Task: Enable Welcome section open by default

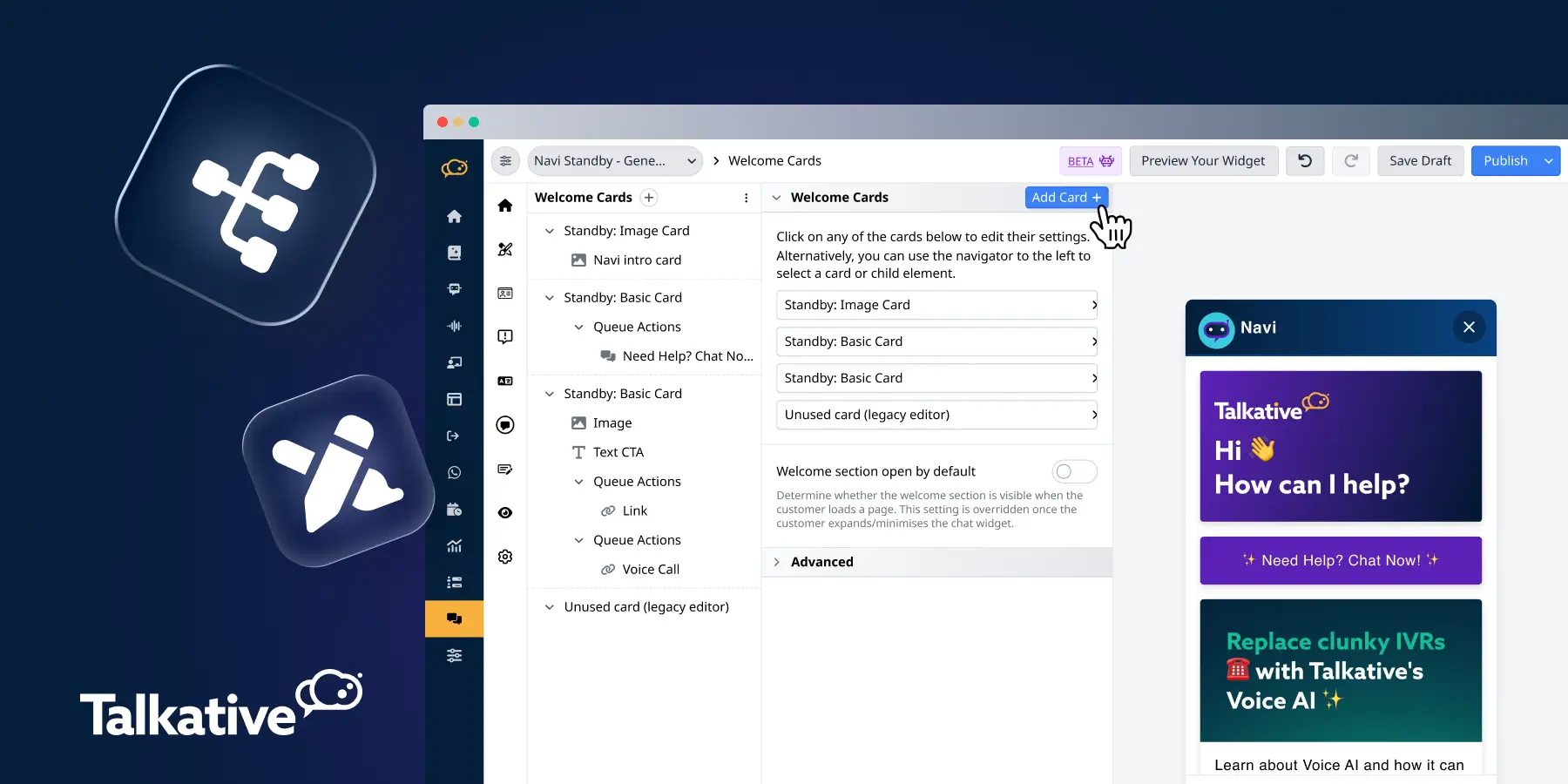Action: click(x=1073, y=471)
